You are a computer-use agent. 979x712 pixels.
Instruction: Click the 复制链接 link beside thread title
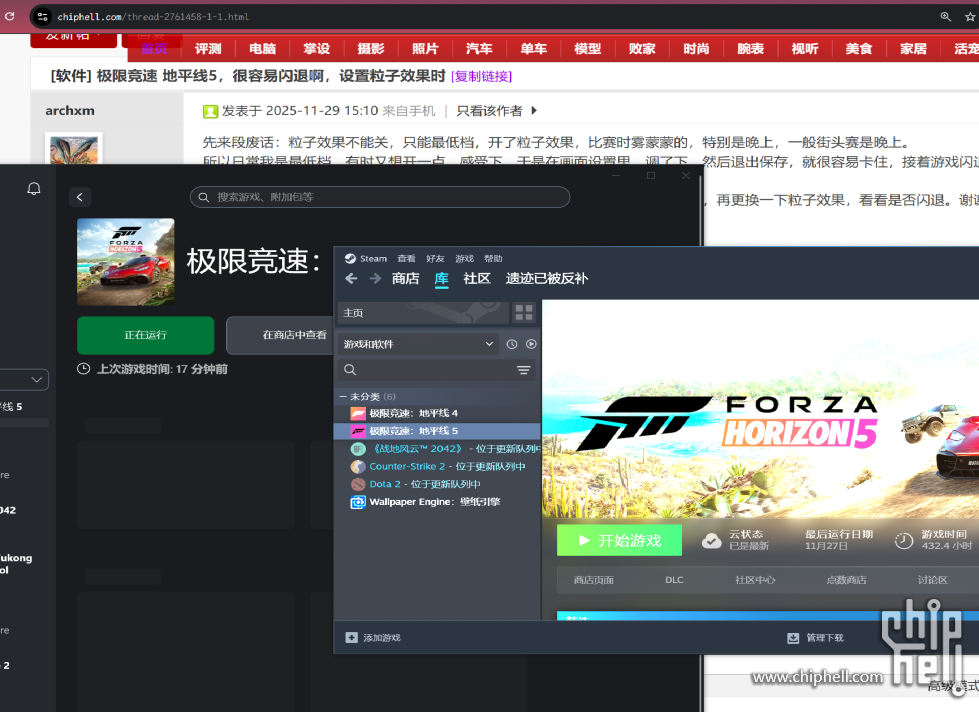click(481, 76)
